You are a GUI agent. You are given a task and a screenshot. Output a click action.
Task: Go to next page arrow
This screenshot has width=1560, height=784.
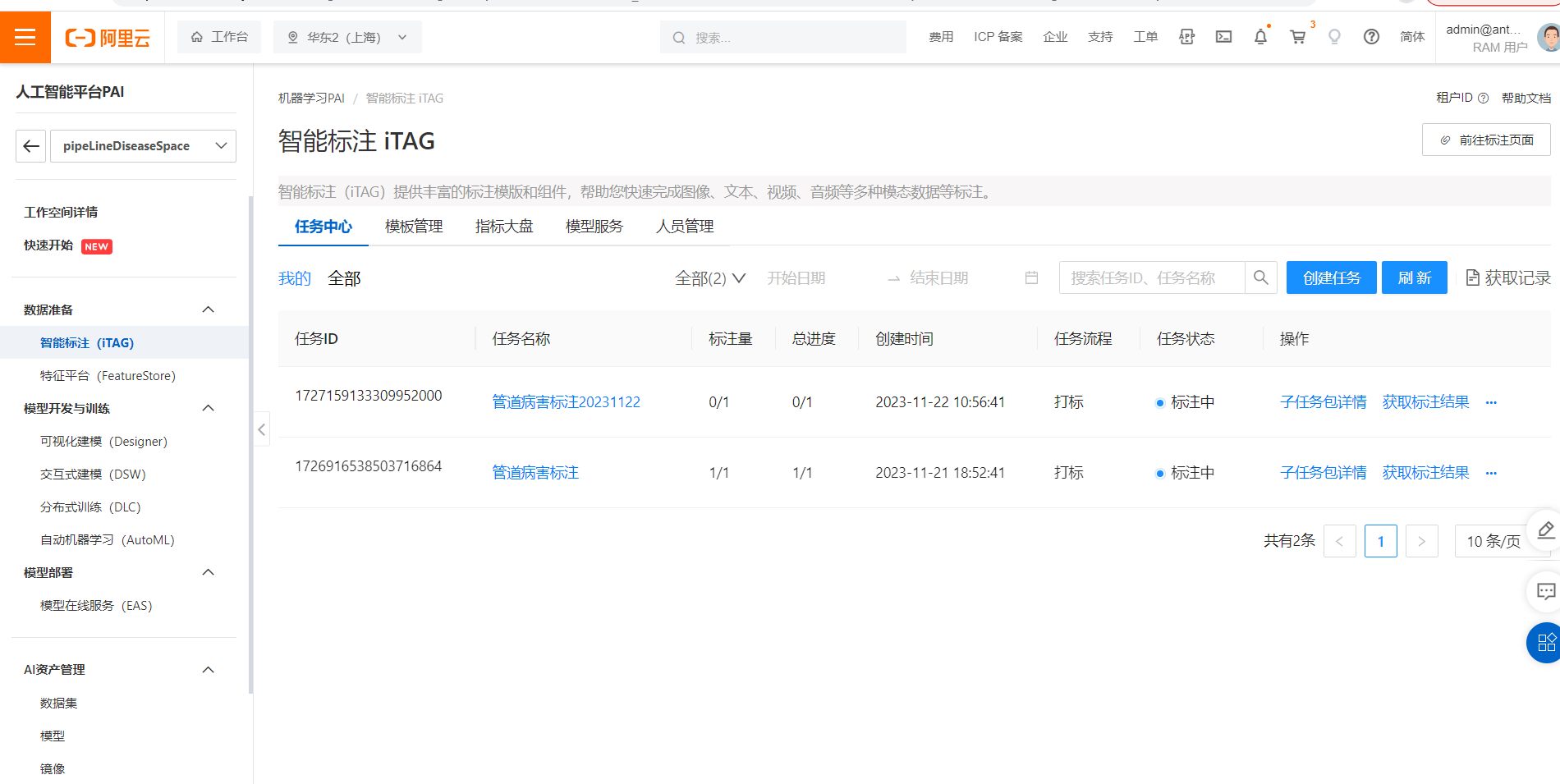(x=1421, y=541)
